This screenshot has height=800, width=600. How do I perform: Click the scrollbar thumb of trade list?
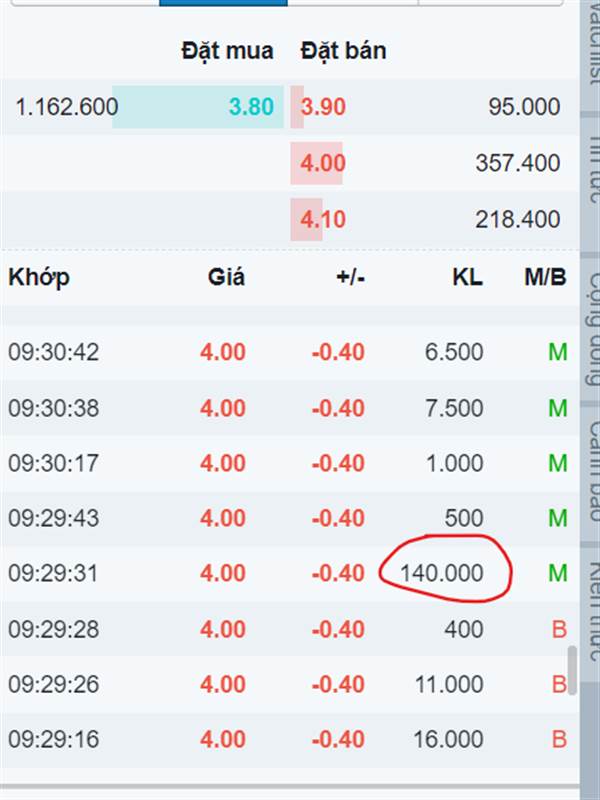(x=572, y=670)
